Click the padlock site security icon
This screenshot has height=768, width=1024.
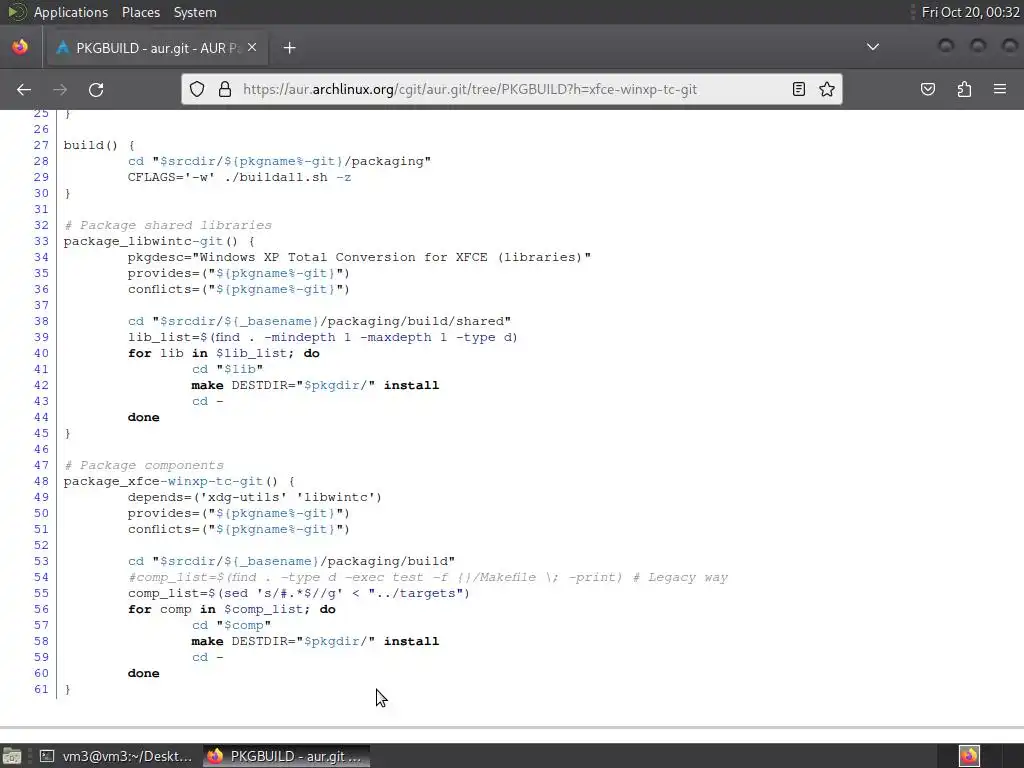225,89
